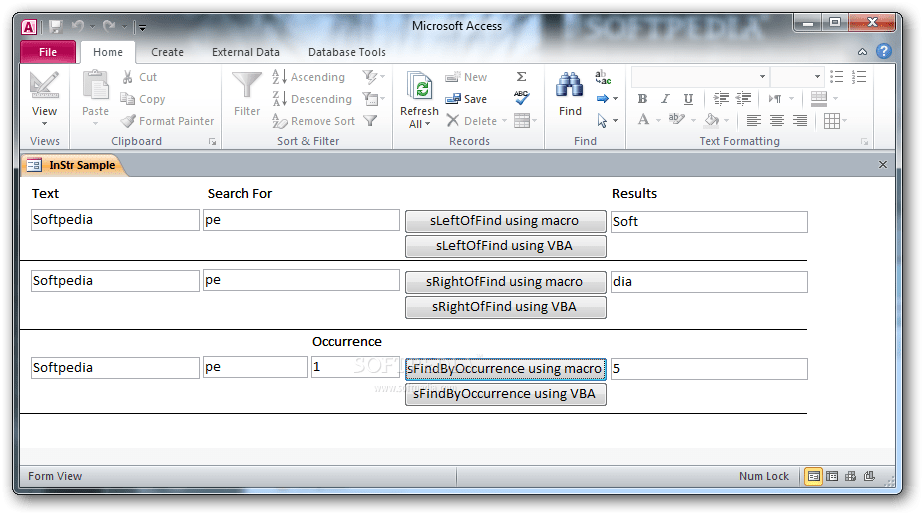This screenshot has width=923, height=515.
Task: Toggle Underline formatting
Action: tap(688, 99)
